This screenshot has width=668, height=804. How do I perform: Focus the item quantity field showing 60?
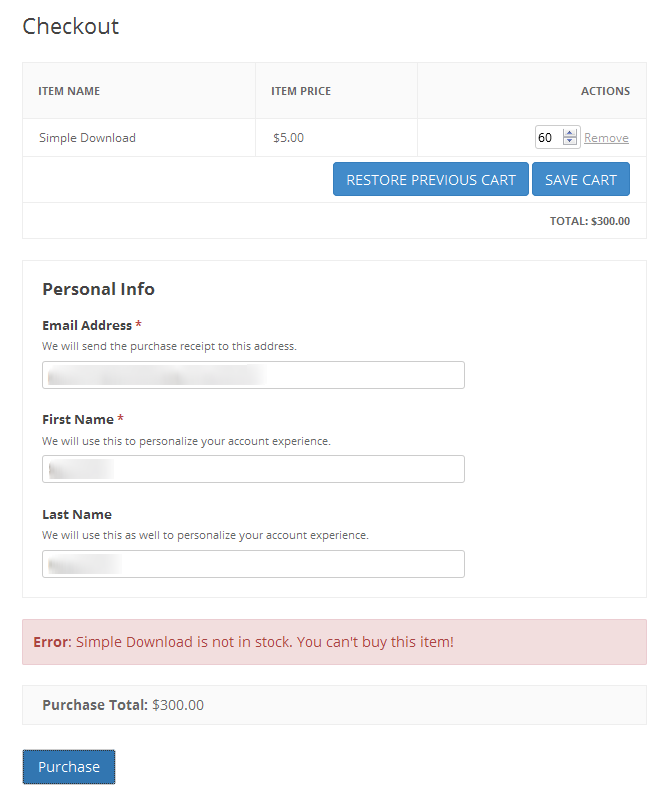tap(548, 138)
